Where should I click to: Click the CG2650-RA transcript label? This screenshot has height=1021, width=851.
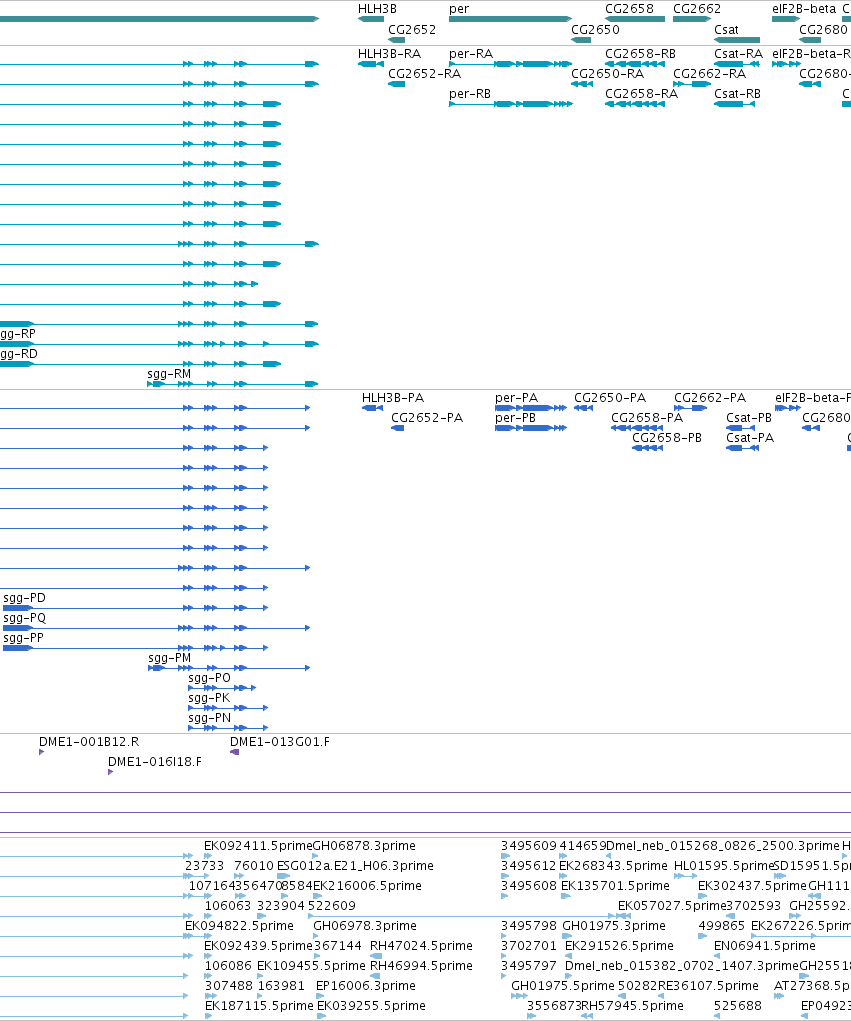607,74
